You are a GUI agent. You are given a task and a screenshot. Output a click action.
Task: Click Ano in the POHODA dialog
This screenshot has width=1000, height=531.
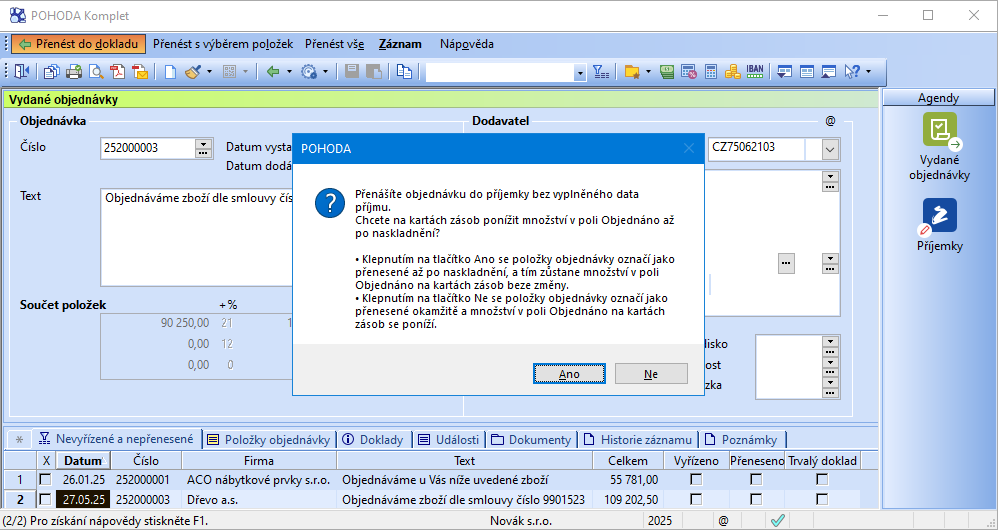pyautogui.click(x=569, y=374)
